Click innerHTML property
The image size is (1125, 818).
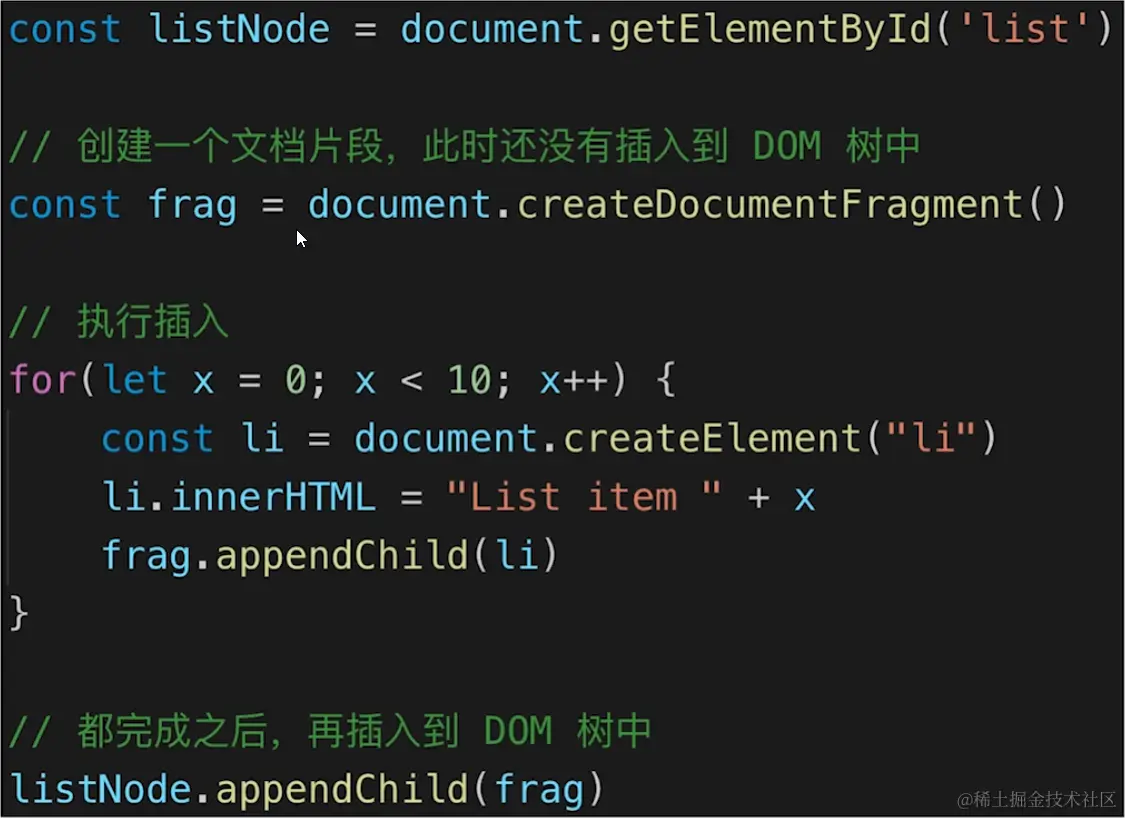click(273, 496)
